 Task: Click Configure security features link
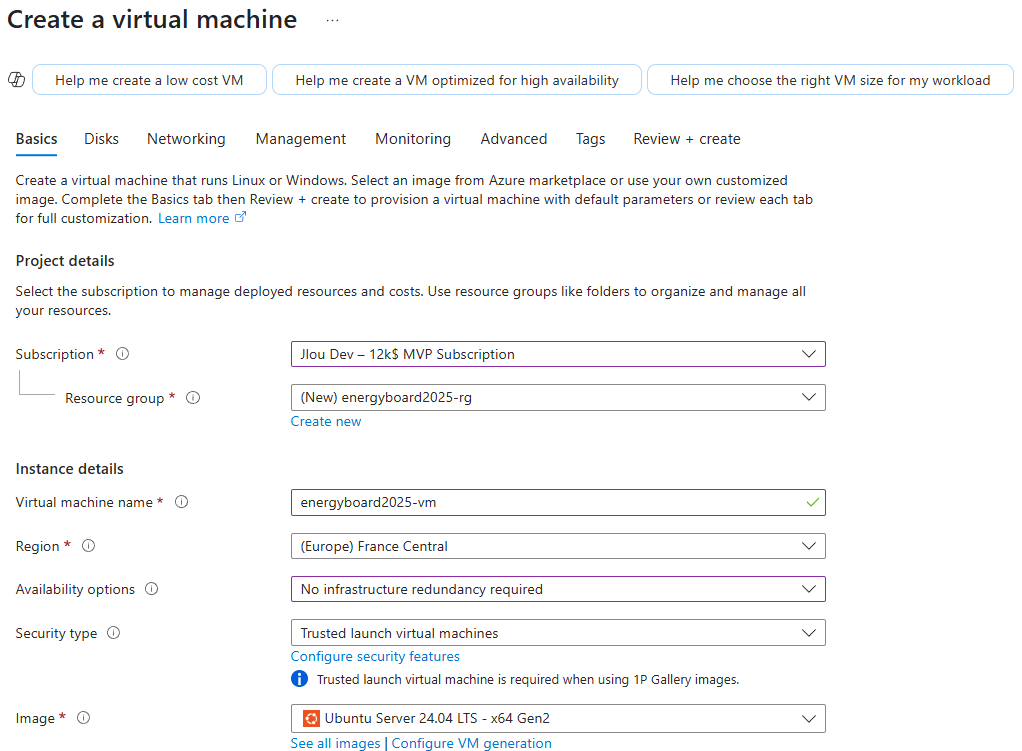pyautogui.click(x=375, y=656)
